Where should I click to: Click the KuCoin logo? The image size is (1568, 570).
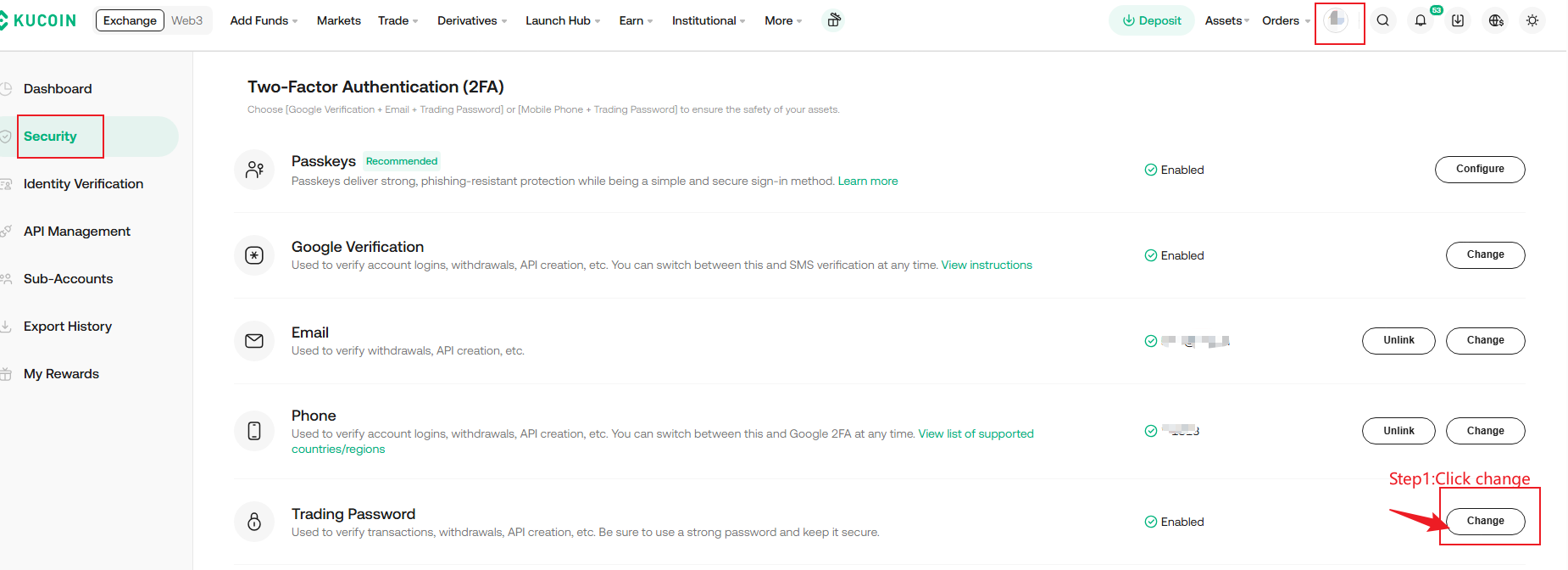39,20
